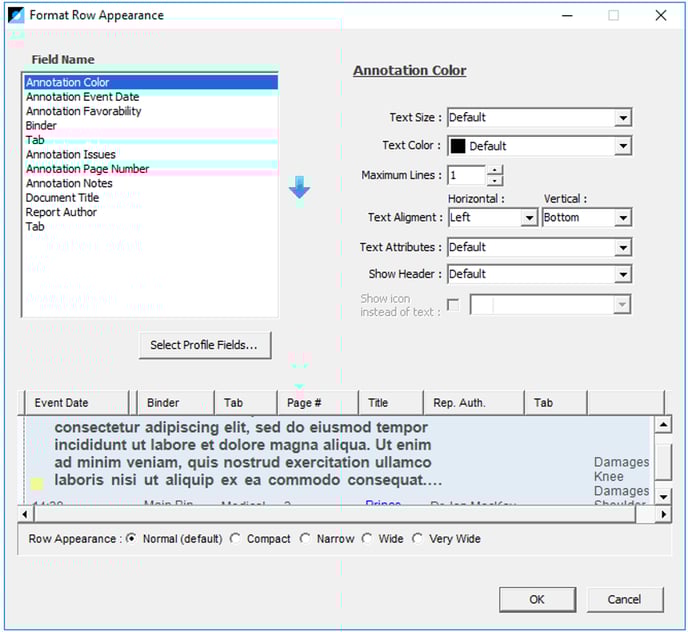
Task: Select Annotation Notes field
Action: tap(151, 183)
